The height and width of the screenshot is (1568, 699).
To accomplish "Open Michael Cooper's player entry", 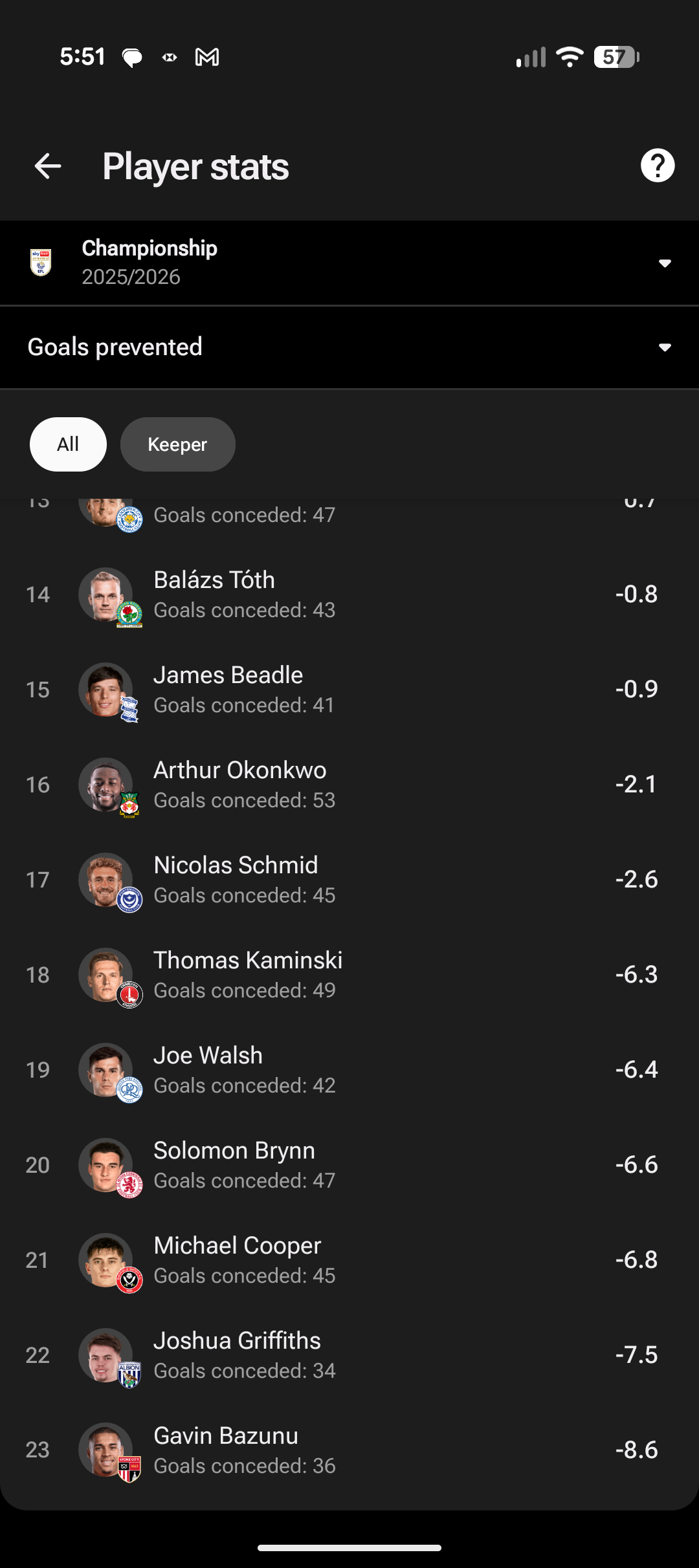I will click(x=349, y=1260).
